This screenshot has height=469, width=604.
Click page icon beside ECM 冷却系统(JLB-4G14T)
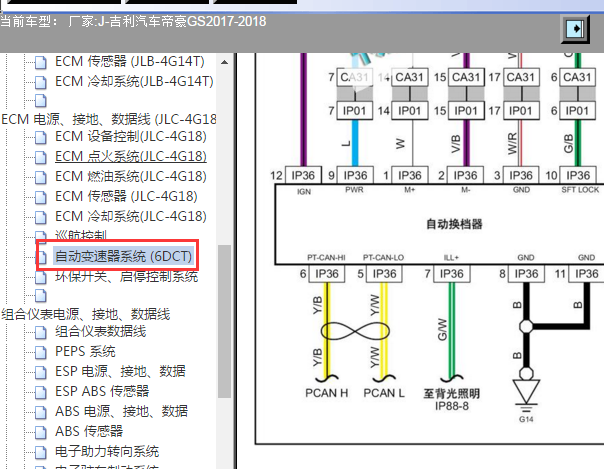[x=40, y=82]
